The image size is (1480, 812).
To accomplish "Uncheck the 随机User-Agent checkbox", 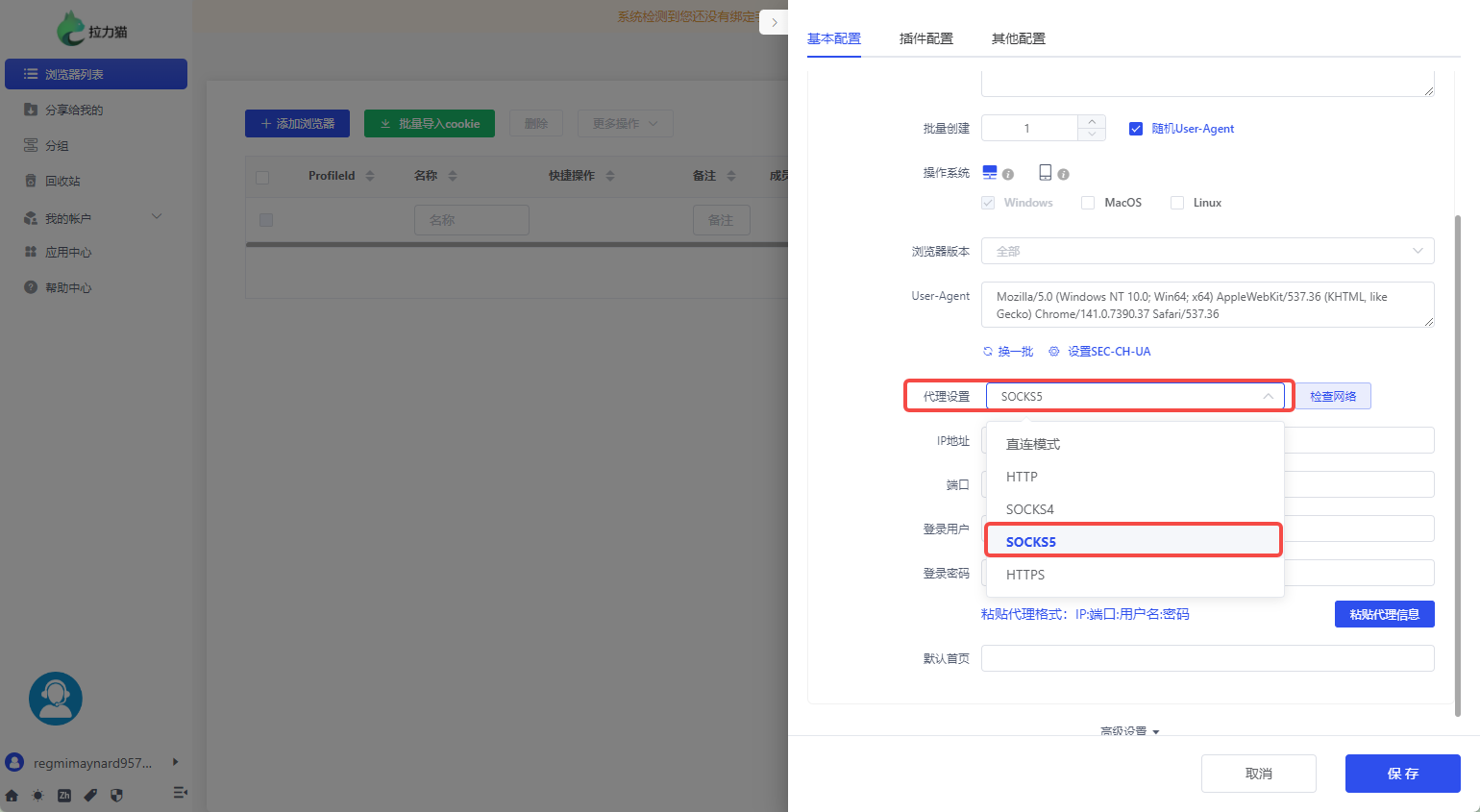I will click(x=1135, y=129).
